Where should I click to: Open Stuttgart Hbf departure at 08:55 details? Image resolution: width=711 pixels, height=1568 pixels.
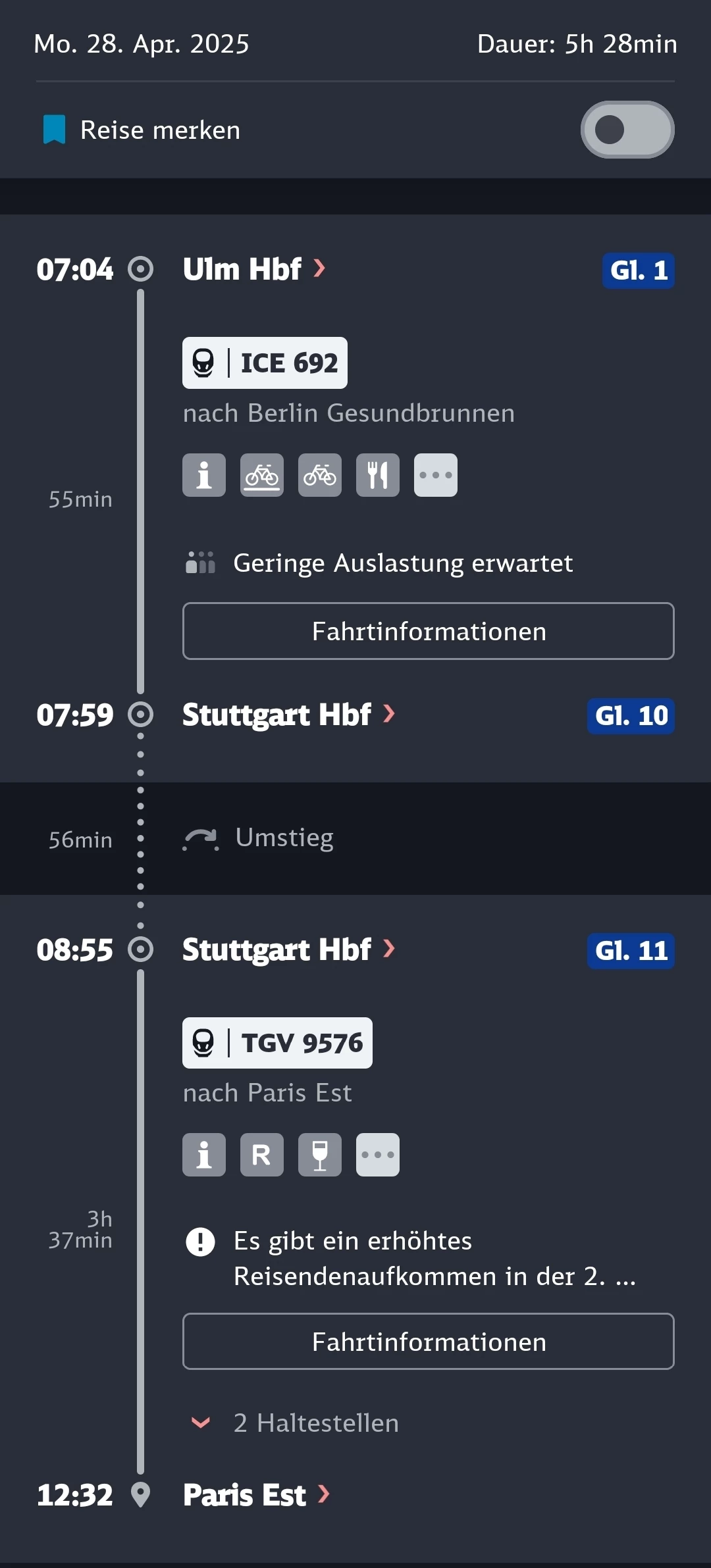289,949
